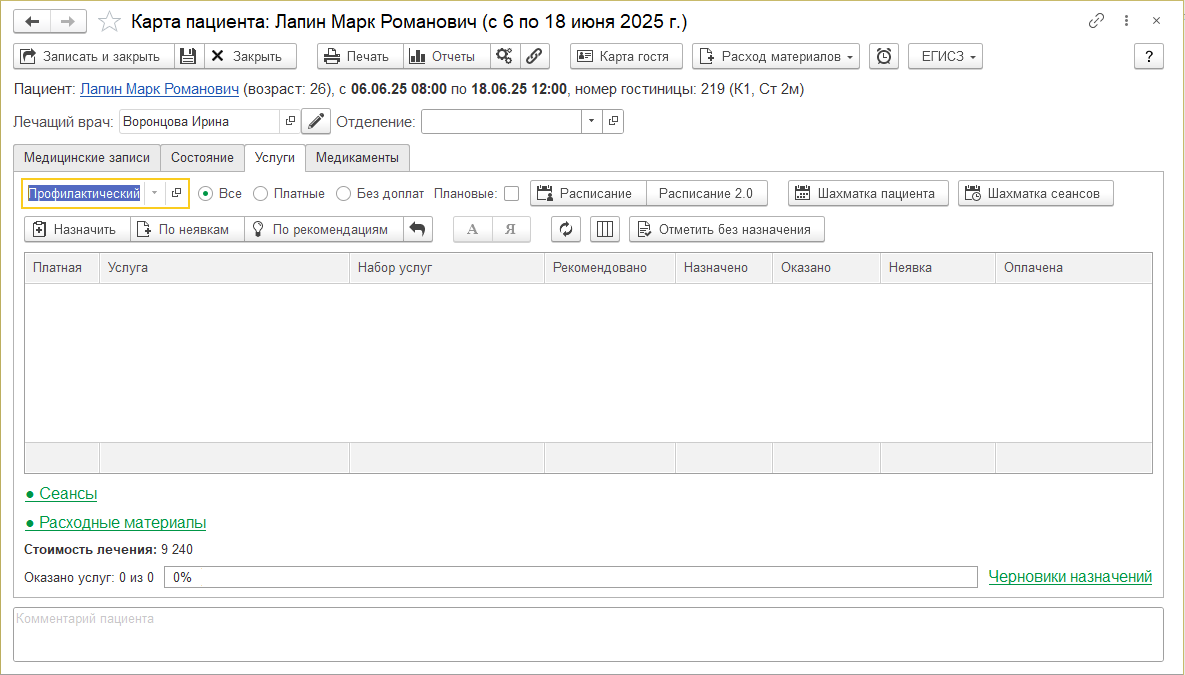Click the Лечащий врач input field
The width and height of the screenshot is (1185, 675).
200,121
